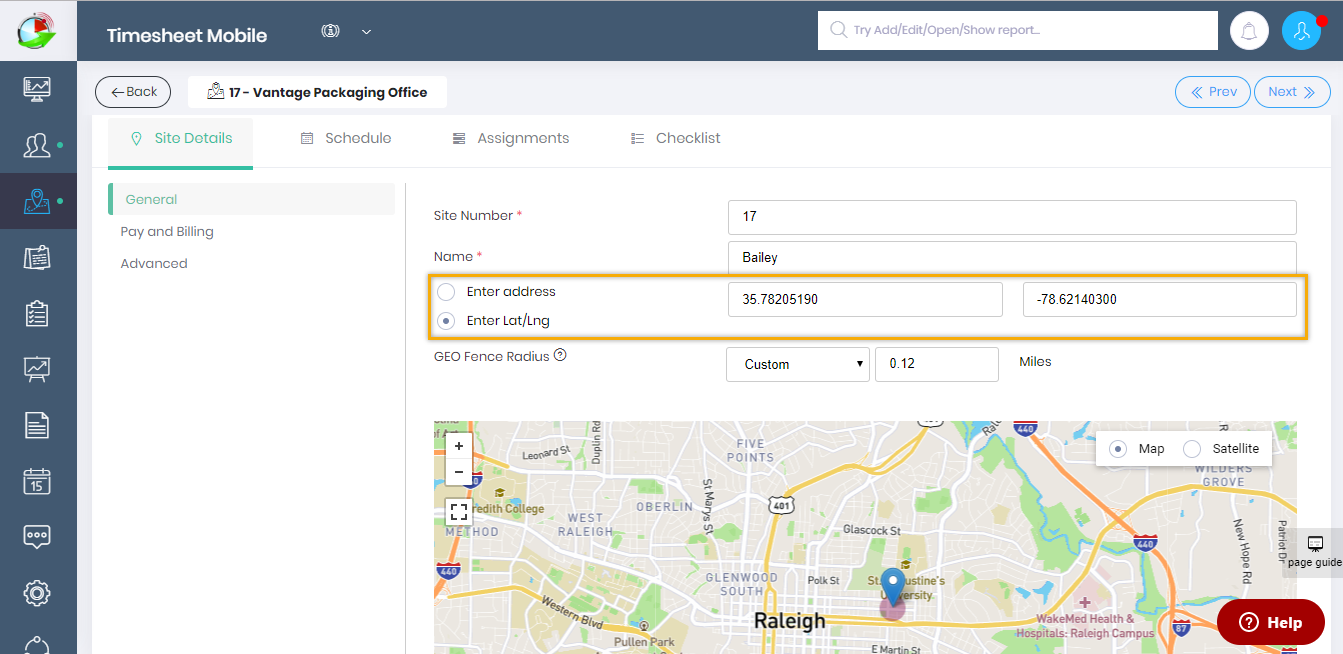The width and height of the screenshot is (1343, 654).
Task: Click the latitude field 35.78205190
Action: click(x=865, y=299)
